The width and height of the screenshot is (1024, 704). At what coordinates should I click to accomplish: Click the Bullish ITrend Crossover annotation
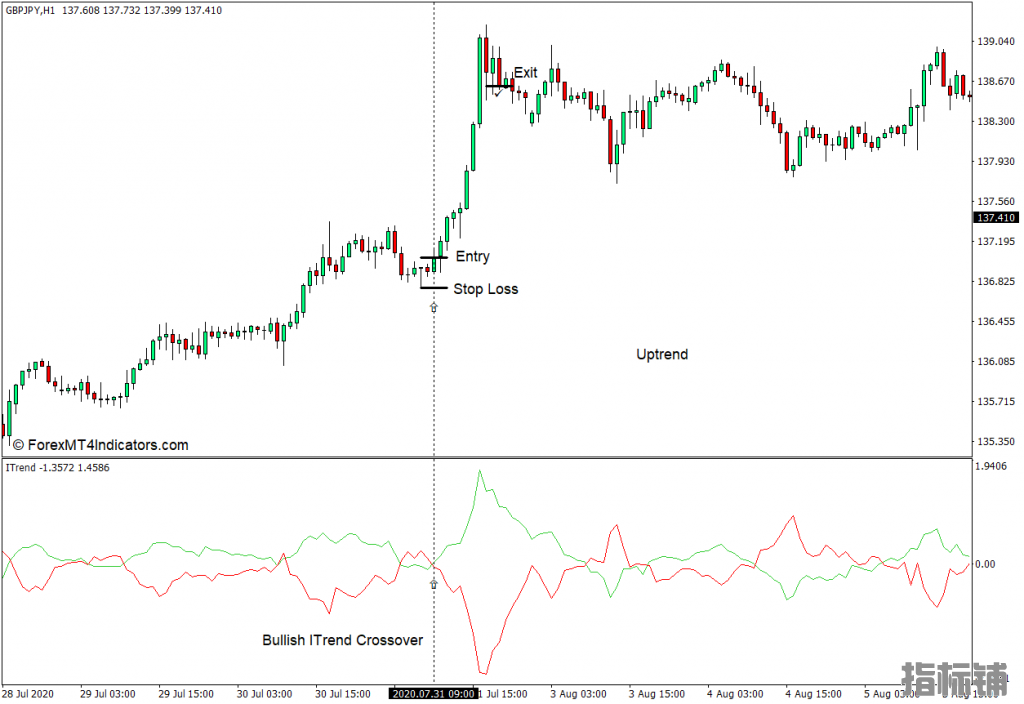tap(342, 640)
